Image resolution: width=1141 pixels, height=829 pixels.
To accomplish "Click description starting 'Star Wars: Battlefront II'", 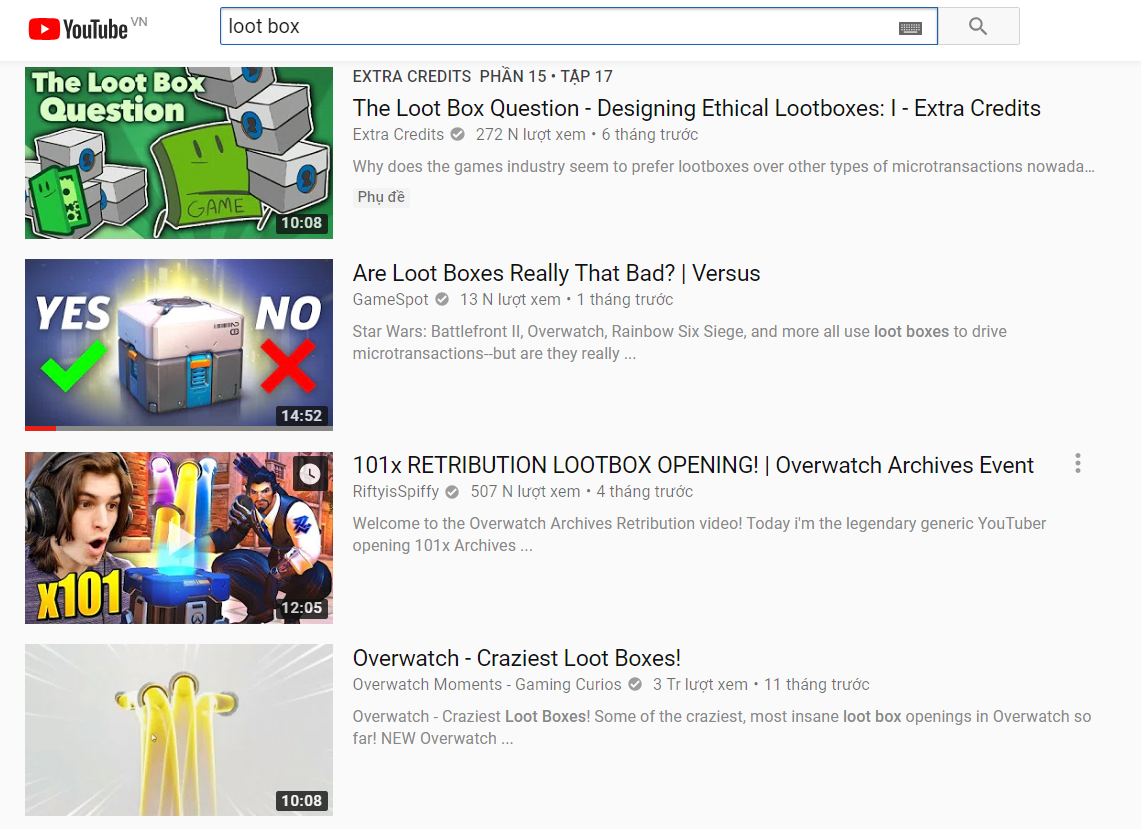I will pyautogui.click(x=680, y=342).
